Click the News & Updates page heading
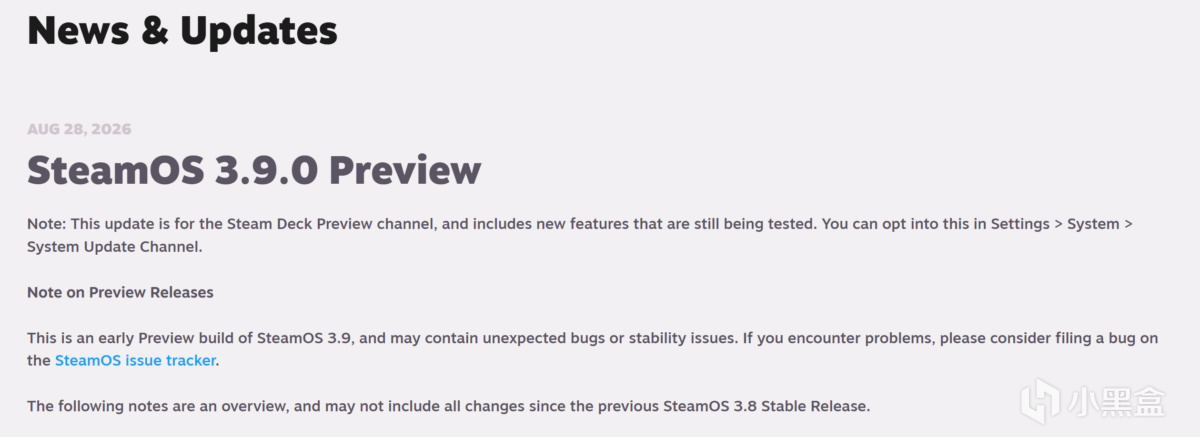Viewport: 1200px width, 437px height. pyautogui.click(x=182, y=30)
